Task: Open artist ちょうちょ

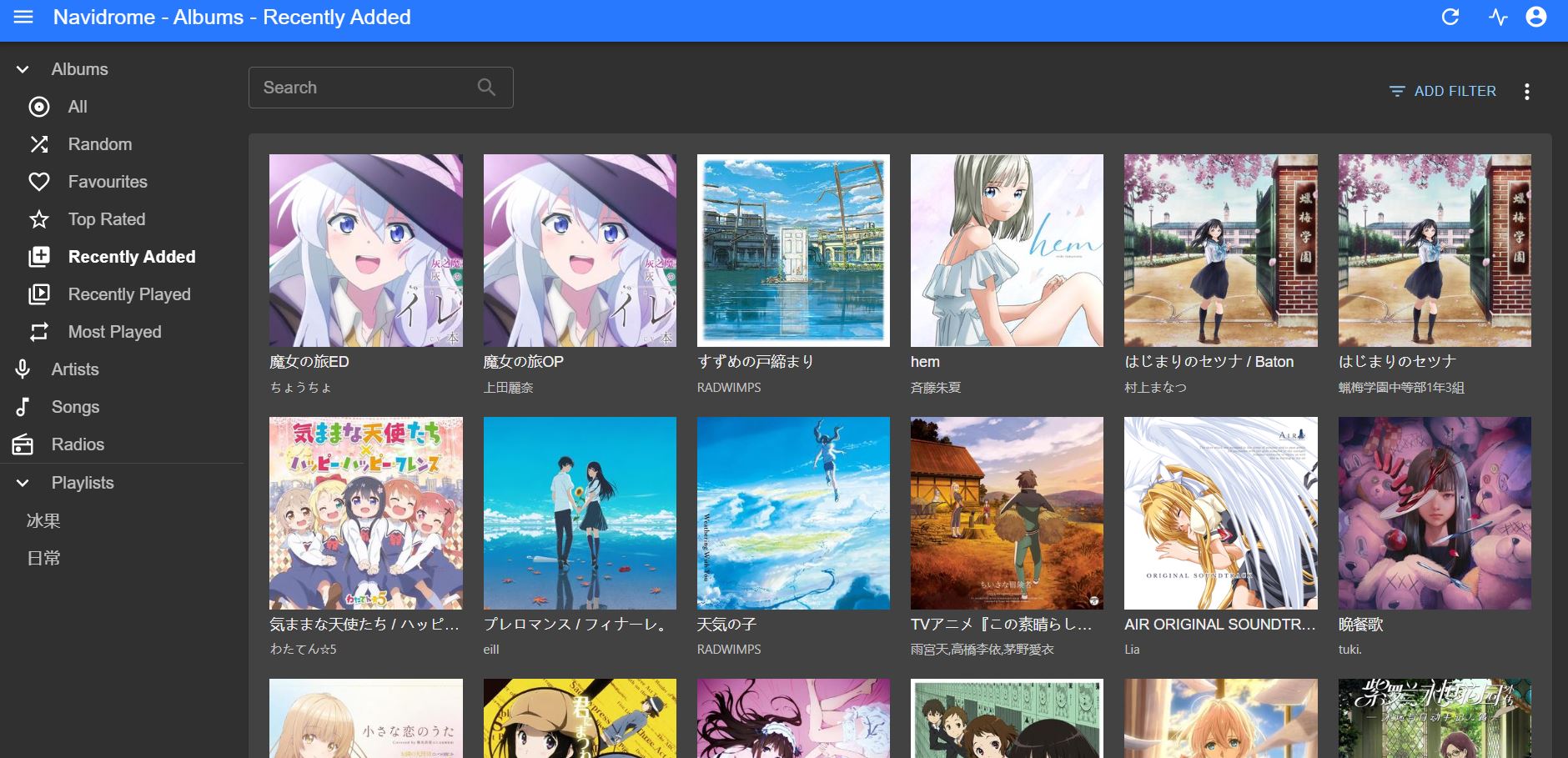Action: [301, 388]
